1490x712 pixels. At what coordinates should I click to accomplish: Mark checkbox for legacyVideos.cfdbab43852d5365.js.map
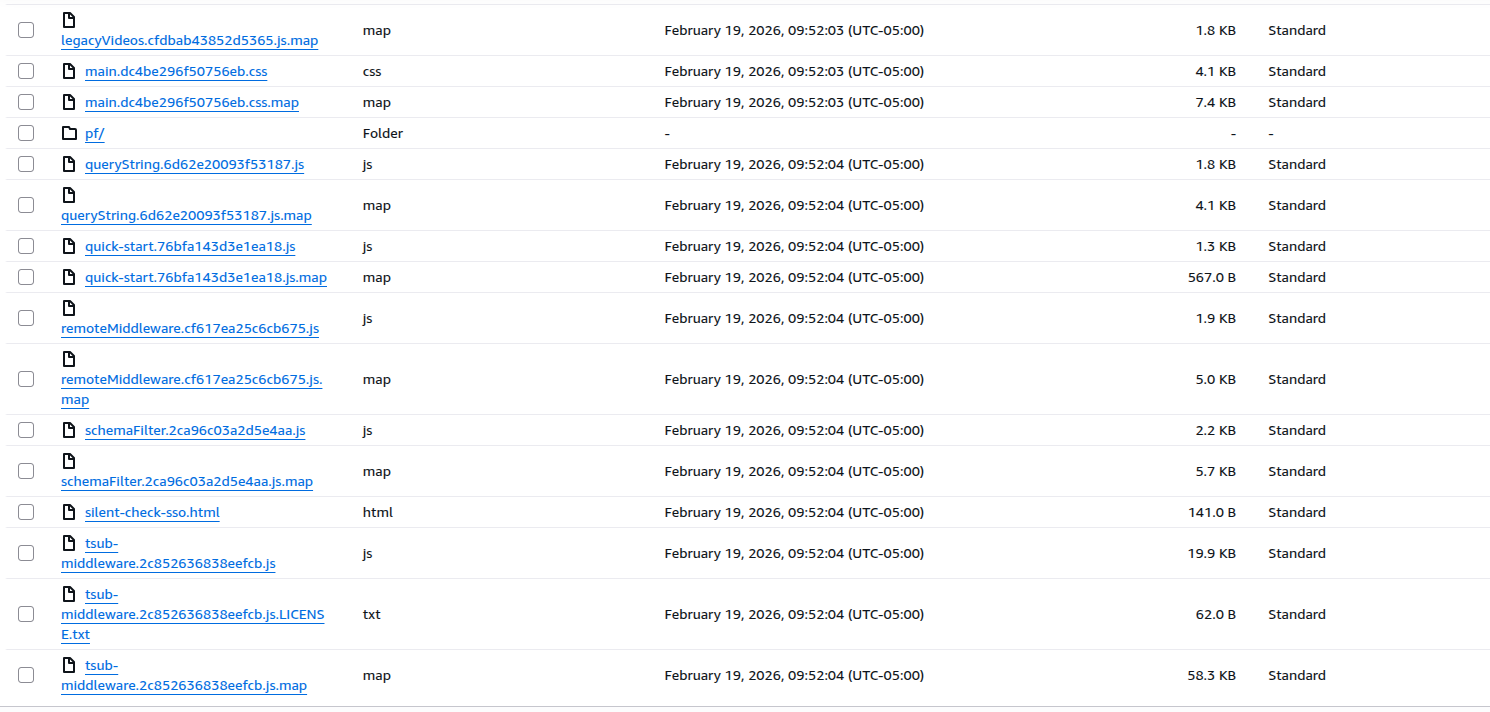[x=26, y=31]
